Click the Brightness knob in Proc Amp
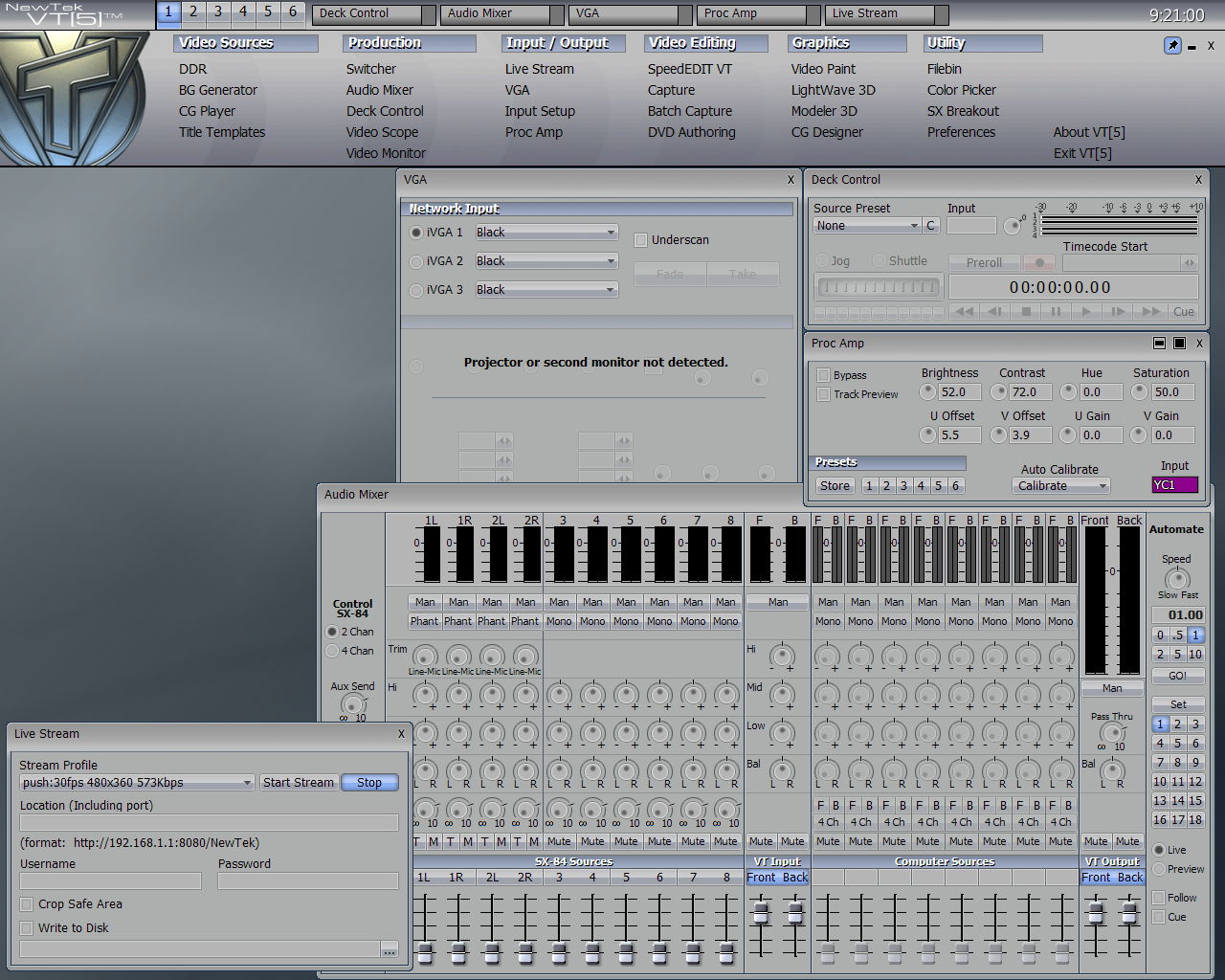Screen dimensions: 1225x980 (x=927, y=391)
